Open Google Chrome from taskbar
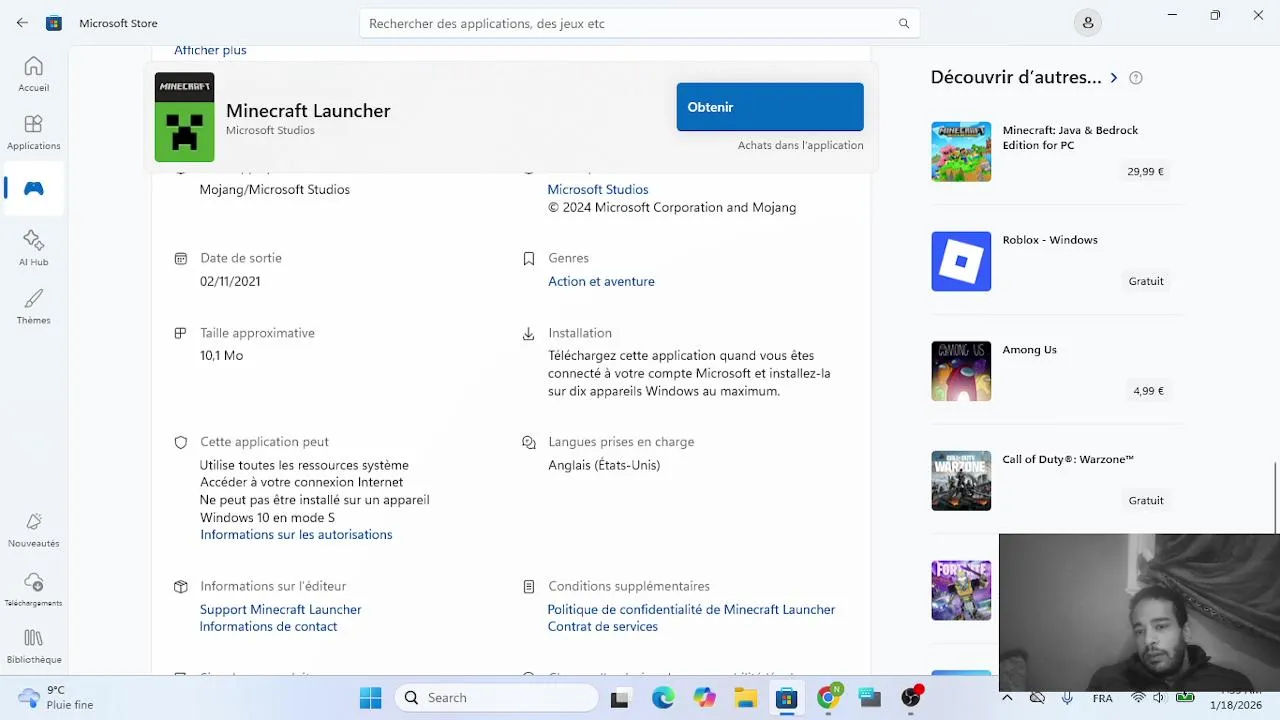The width and height of the screenshot is (1280, 720). (828, 698)
